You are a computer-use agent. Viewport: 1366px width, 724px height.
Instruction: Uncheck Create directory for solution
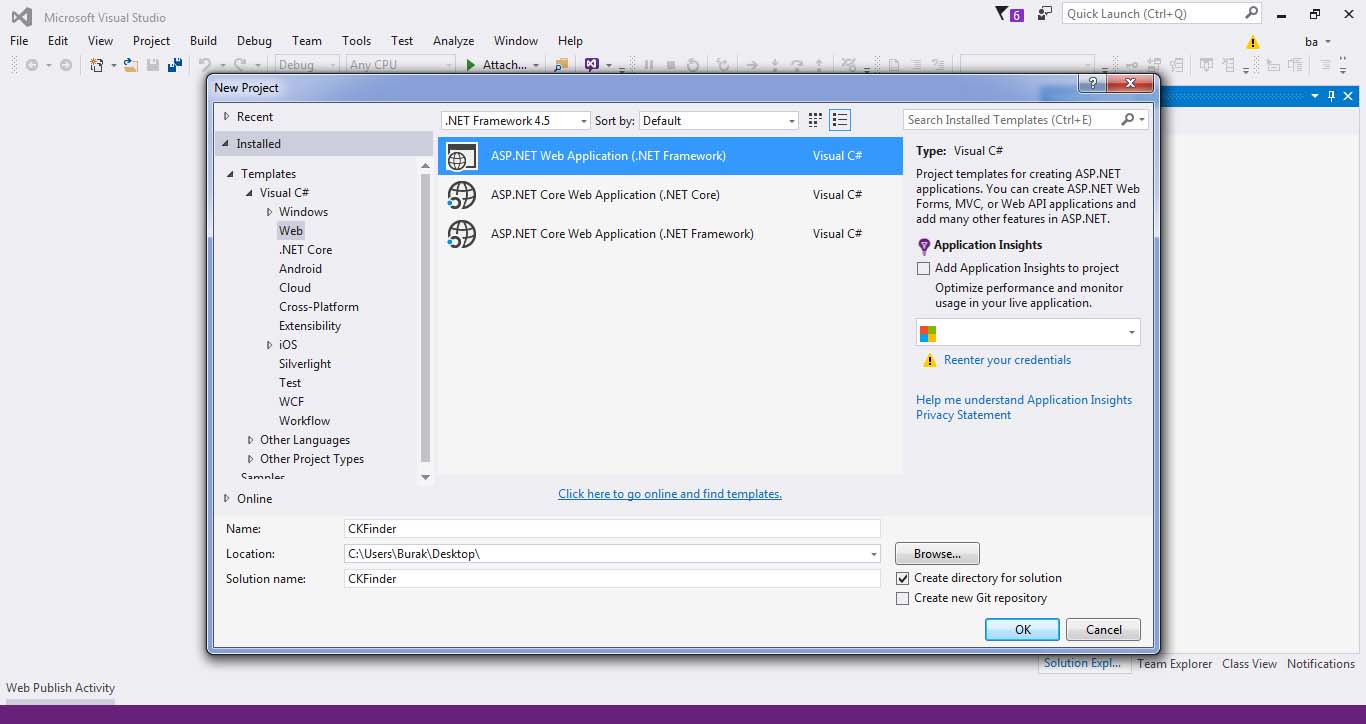903,578
